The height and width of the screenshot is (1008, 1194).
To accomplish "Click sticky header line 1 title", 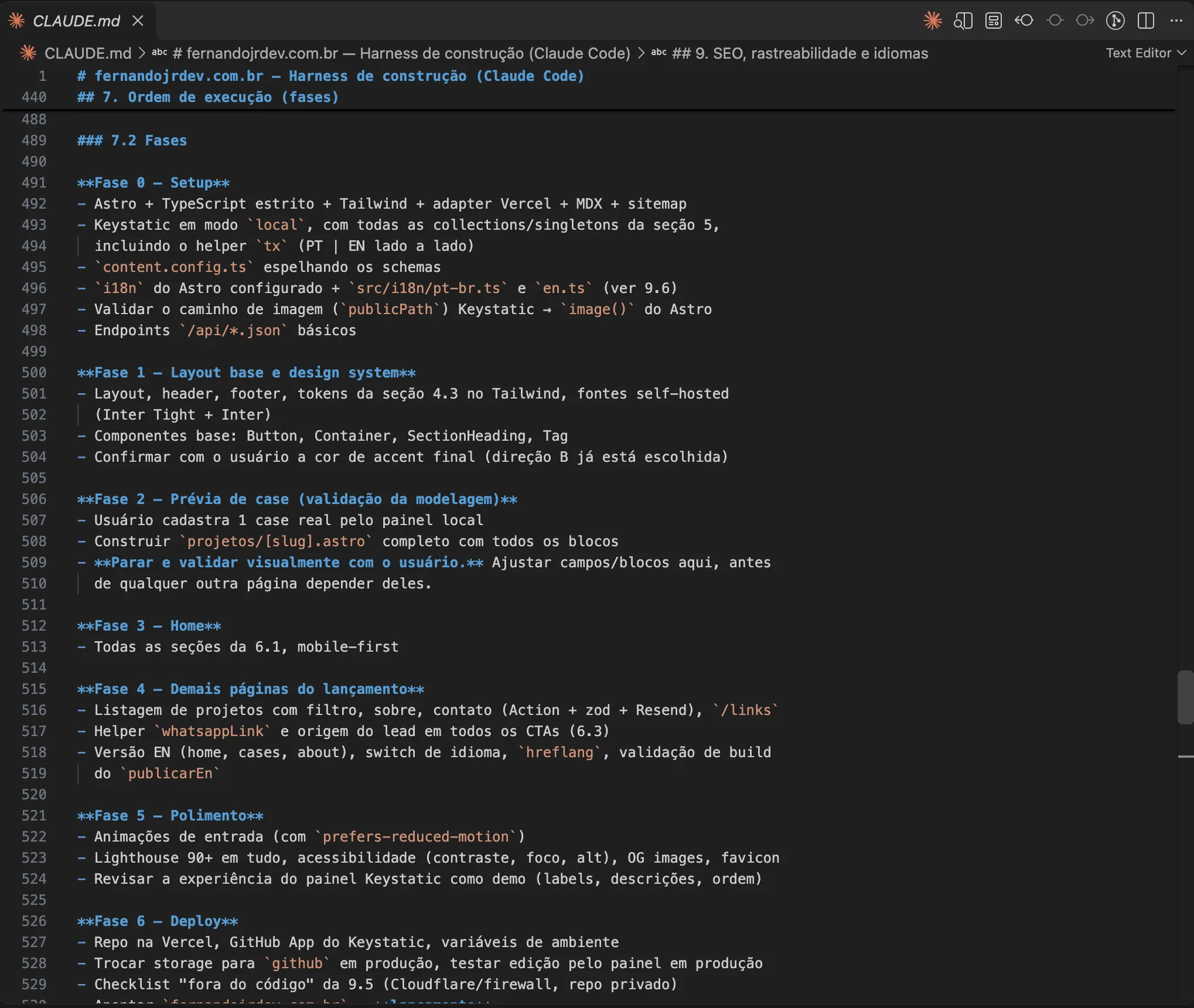I will [330, 76].
